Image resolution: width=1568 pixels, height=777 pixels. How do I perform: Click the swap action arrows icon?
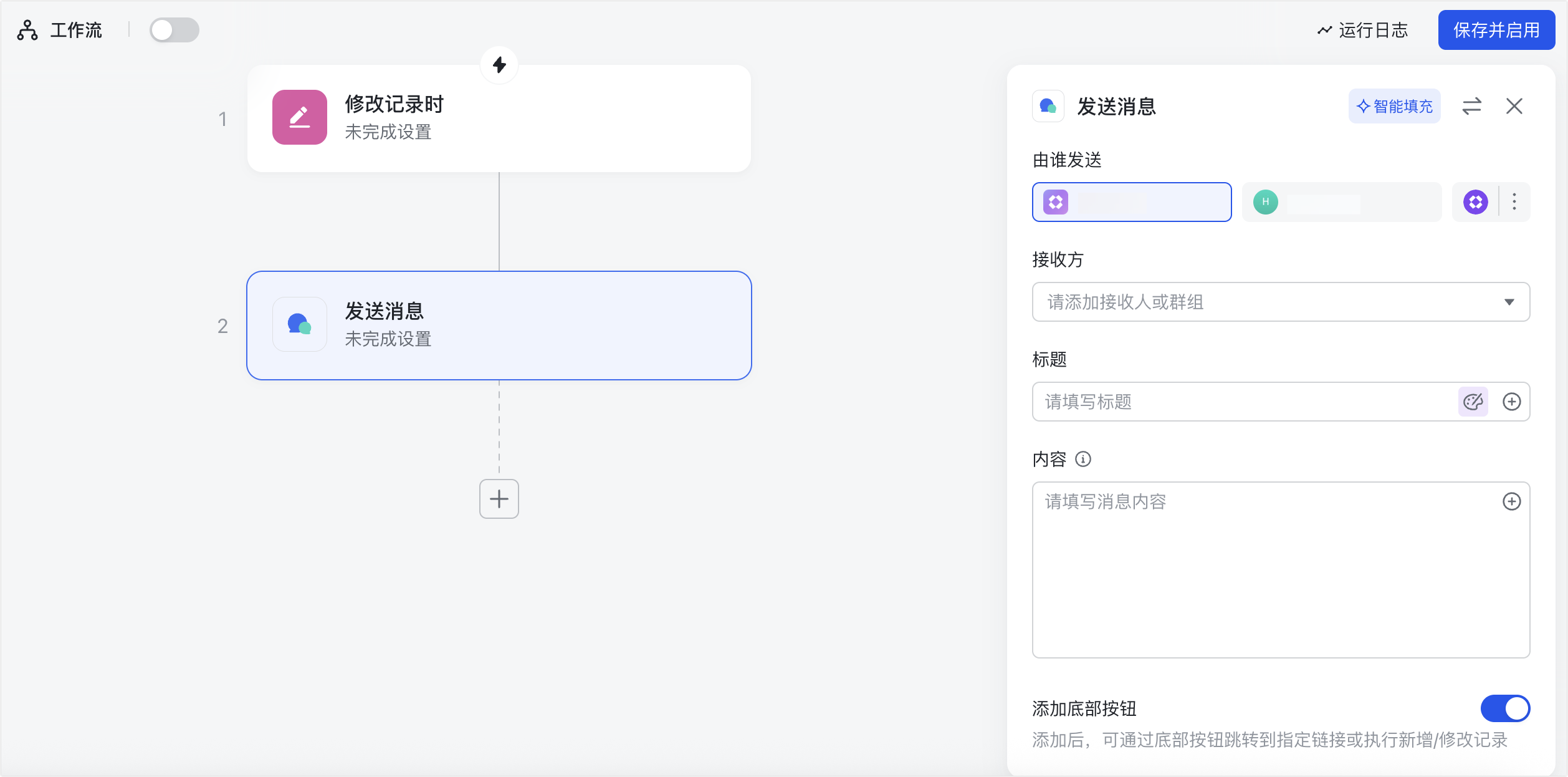coord(1471,107)
